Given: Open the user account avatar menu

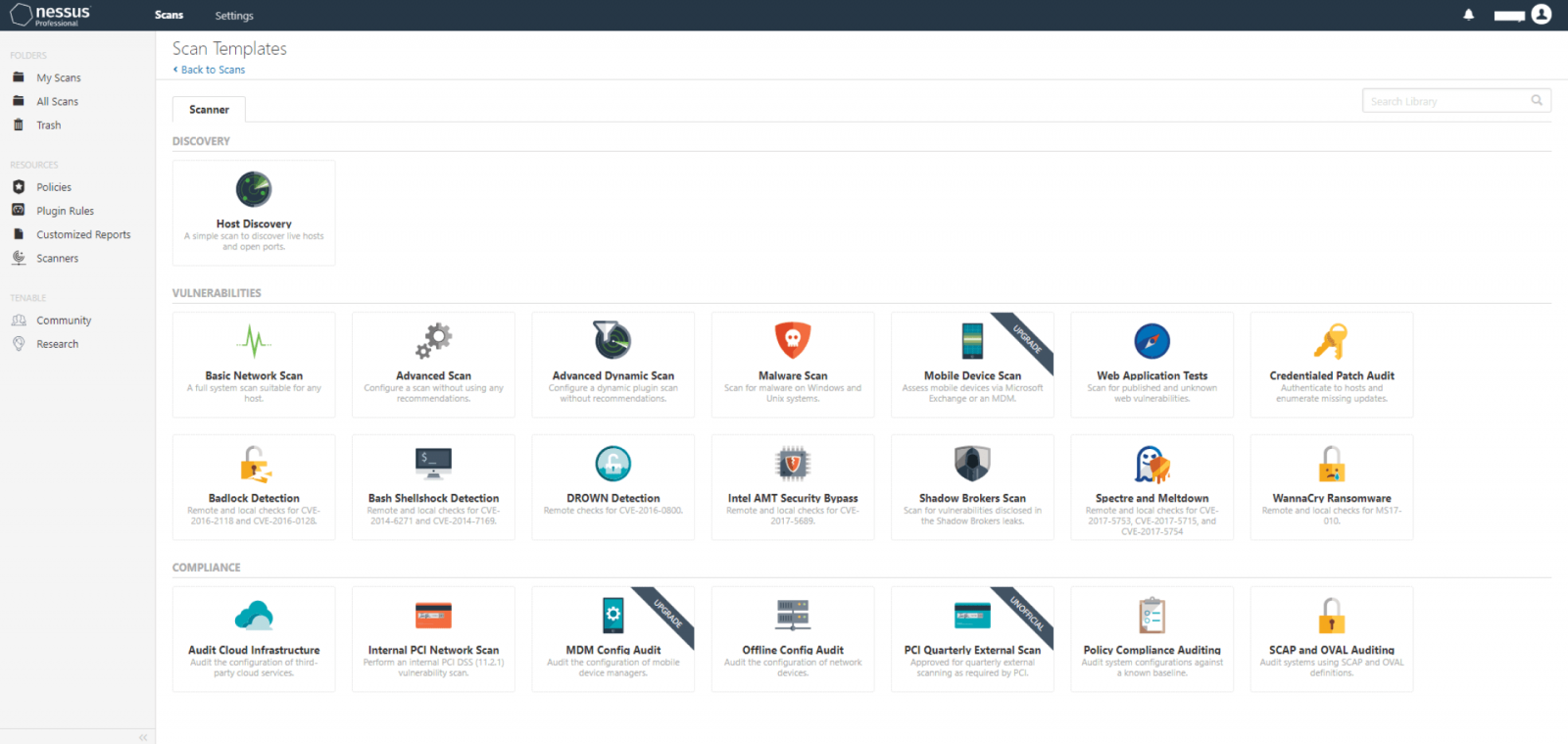Looking at the screenshot, I should pos(1542,15).
